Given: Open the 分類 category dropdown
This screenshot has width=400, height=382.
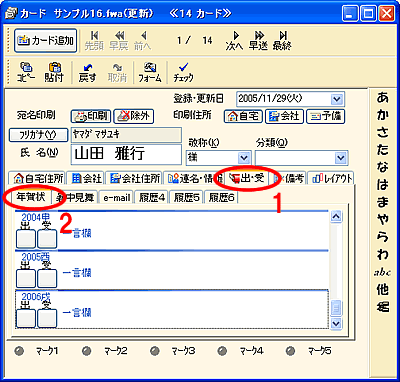Looking at the screenshot, I should (340, 158).
